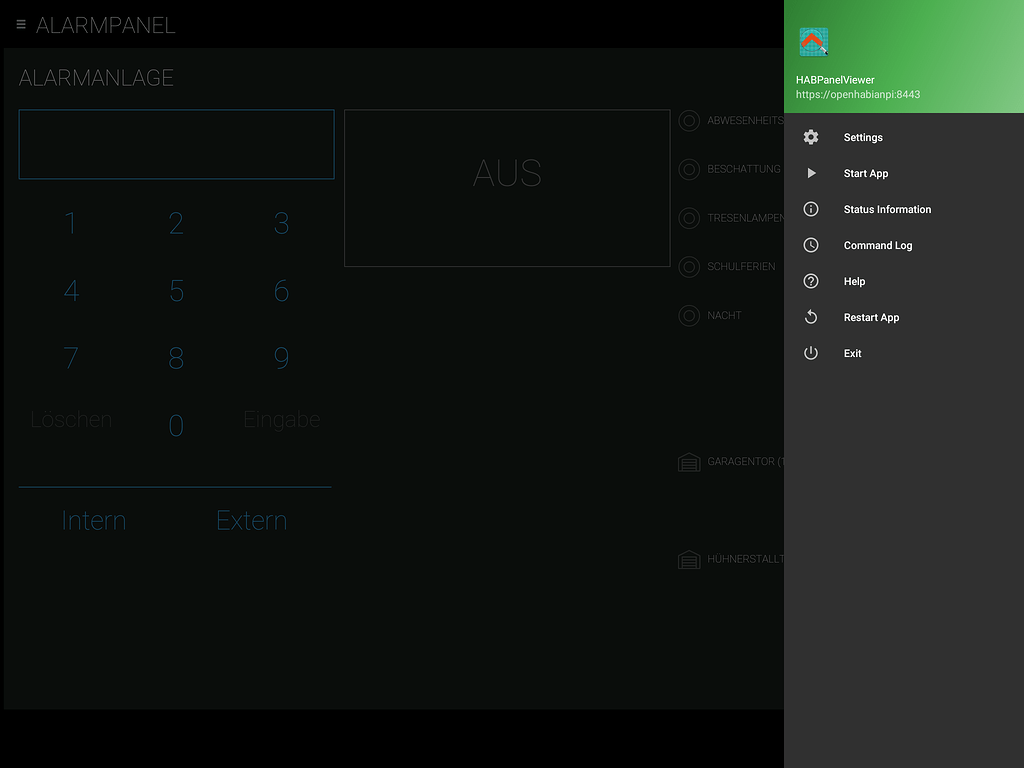Click the openhabianpi server URL in header
Image resolution: width=1024 pixels, height=768 pixels.
(857, 94)
